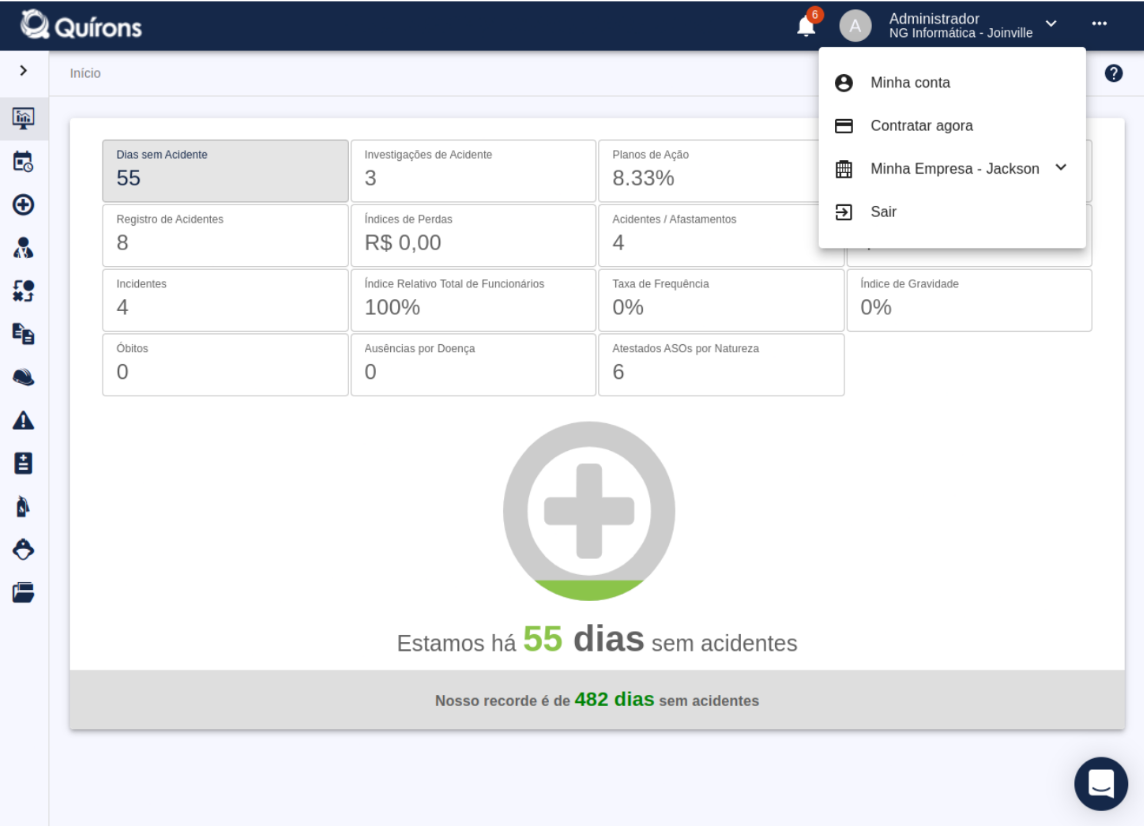The image size is (1144, 828).
Task: Click the 'NG Informática - Joinville' text
Action: click(x=961, y=33)
